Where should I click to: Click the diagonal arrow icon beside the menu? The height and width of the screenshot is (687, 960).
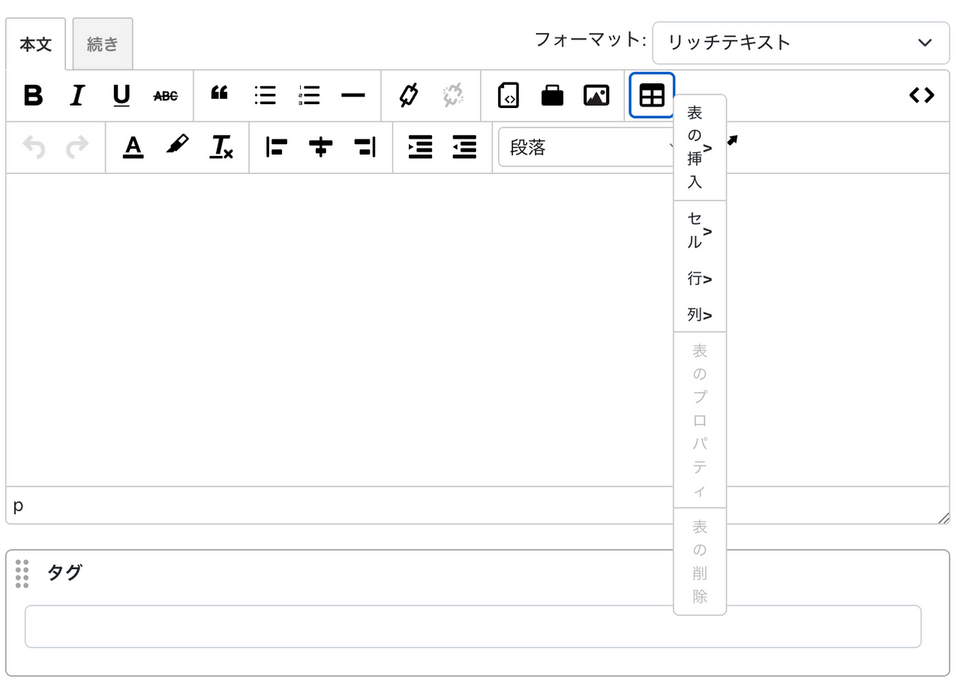click(732, 140)
